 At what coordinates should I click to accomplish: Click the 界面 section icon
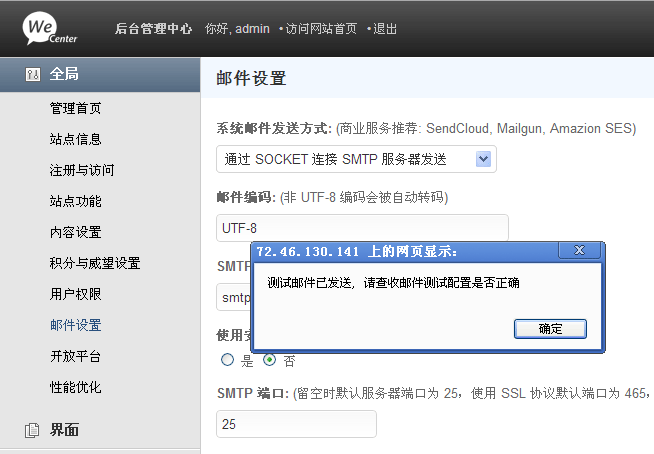(x=32, y=430)
